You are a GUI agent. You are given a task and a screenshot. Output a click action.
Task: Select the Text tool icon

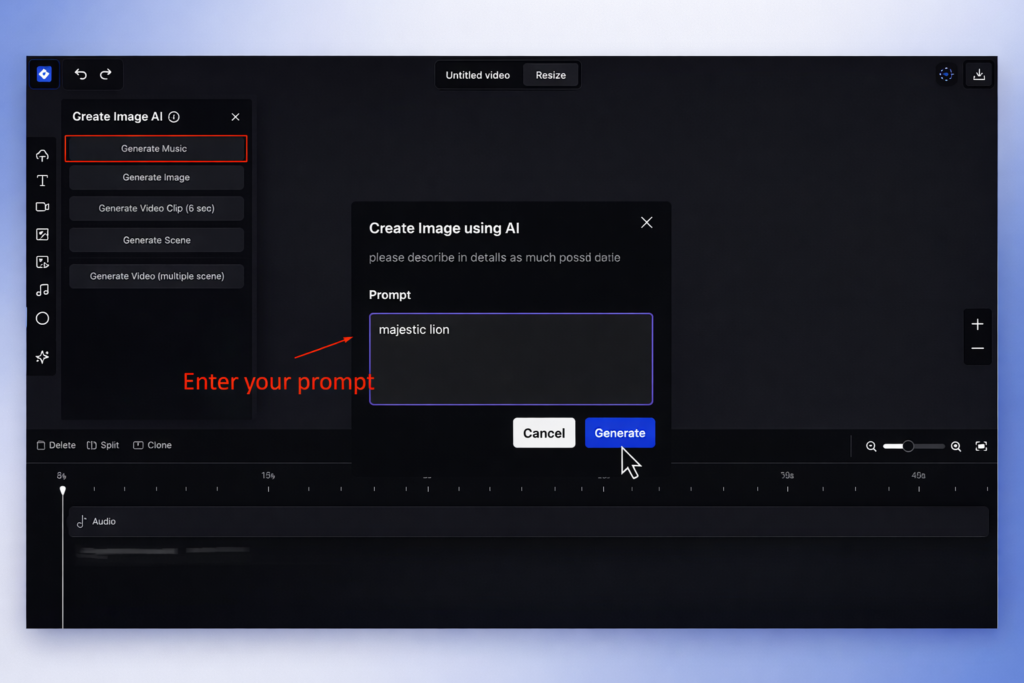pyautogui.click(x=42, y=181)
